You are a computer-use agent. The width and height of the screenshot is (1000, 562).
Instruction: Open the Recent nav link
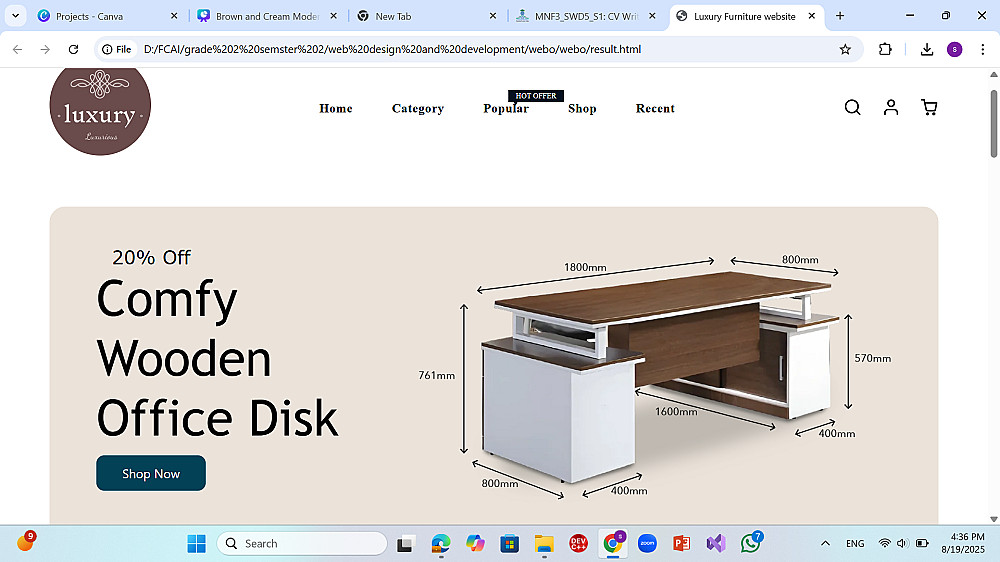click(x=655, y=108)
